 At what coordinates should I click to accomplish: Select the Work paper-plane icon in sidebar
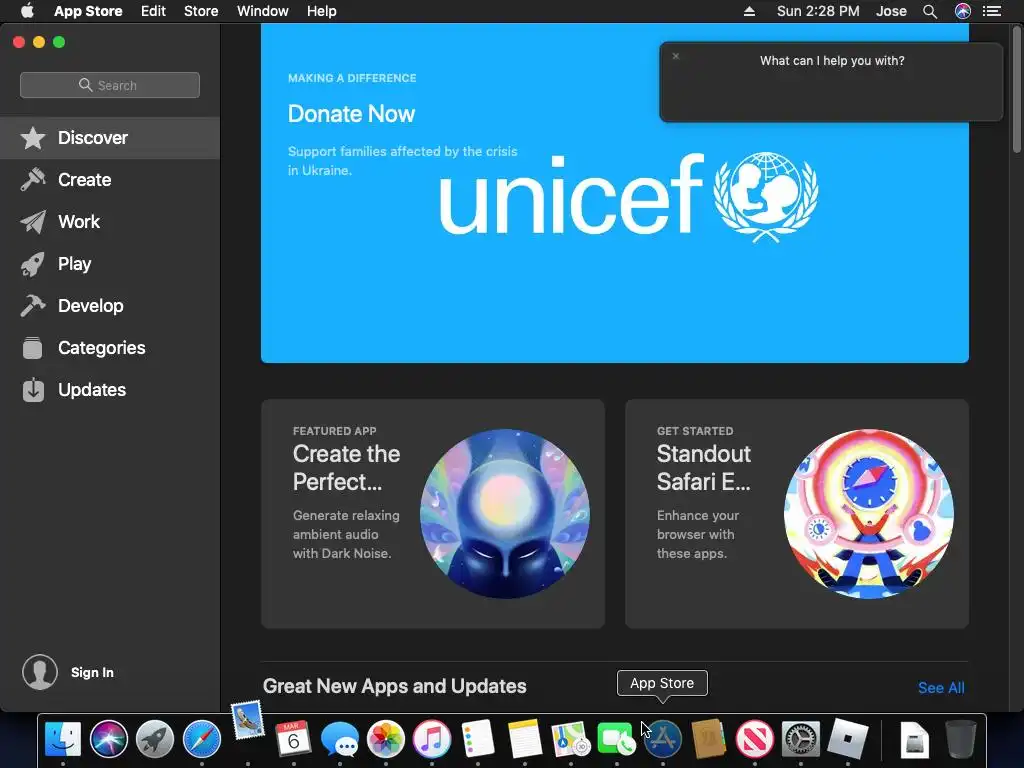pos(33,222)
